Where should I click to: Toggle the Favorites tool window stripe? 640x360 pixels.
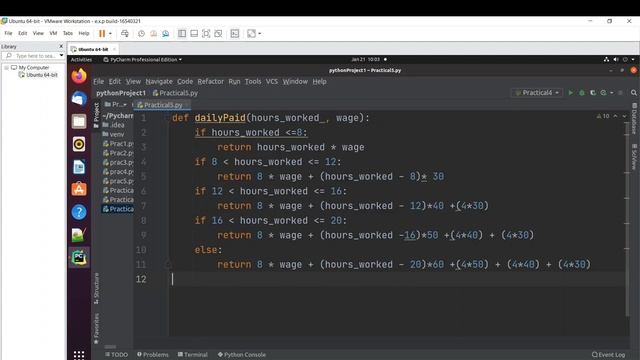click(96, 329)
